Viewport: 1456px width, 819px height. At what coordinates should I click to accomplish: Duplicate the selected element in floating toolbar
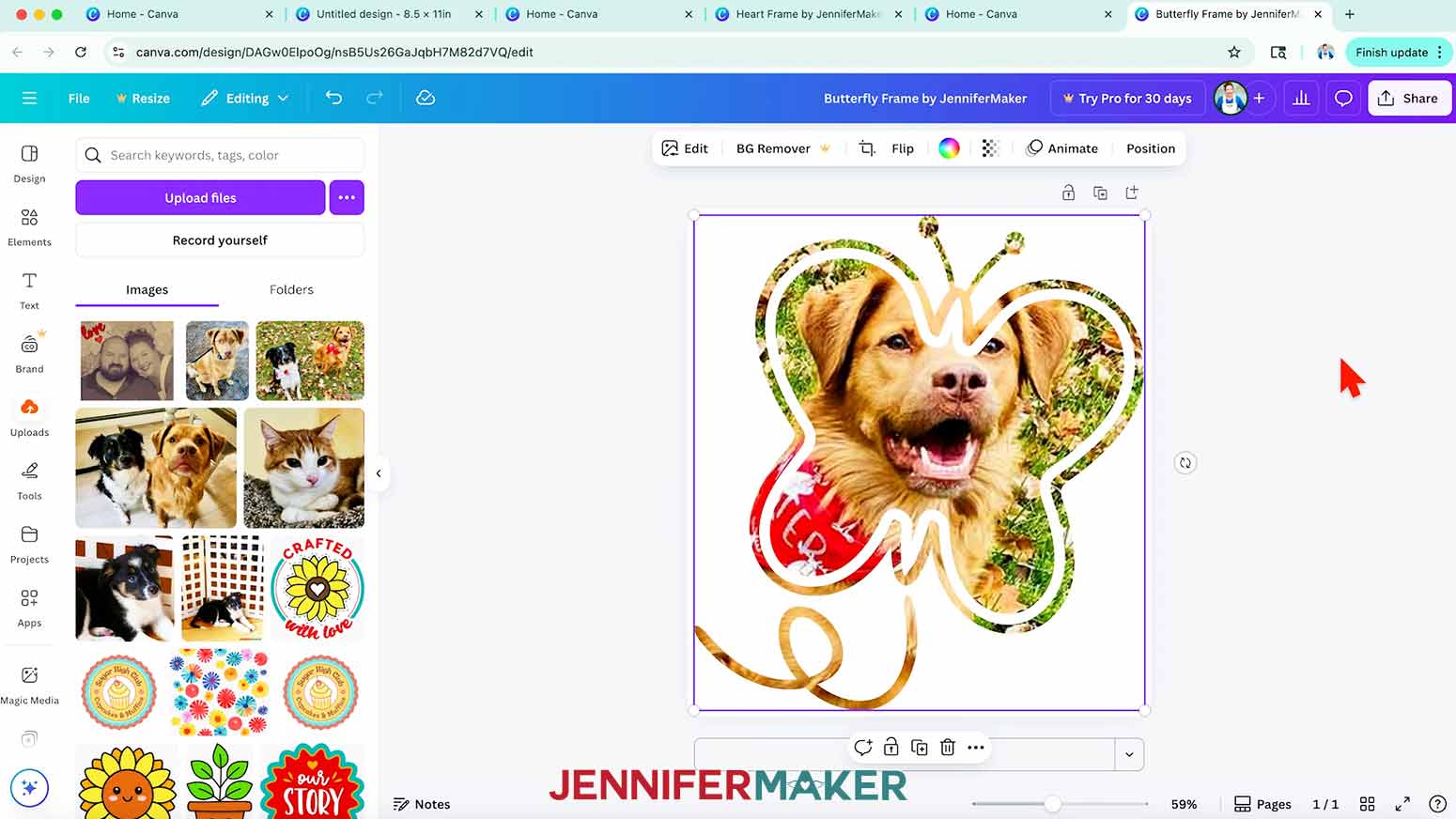[920, 748]
